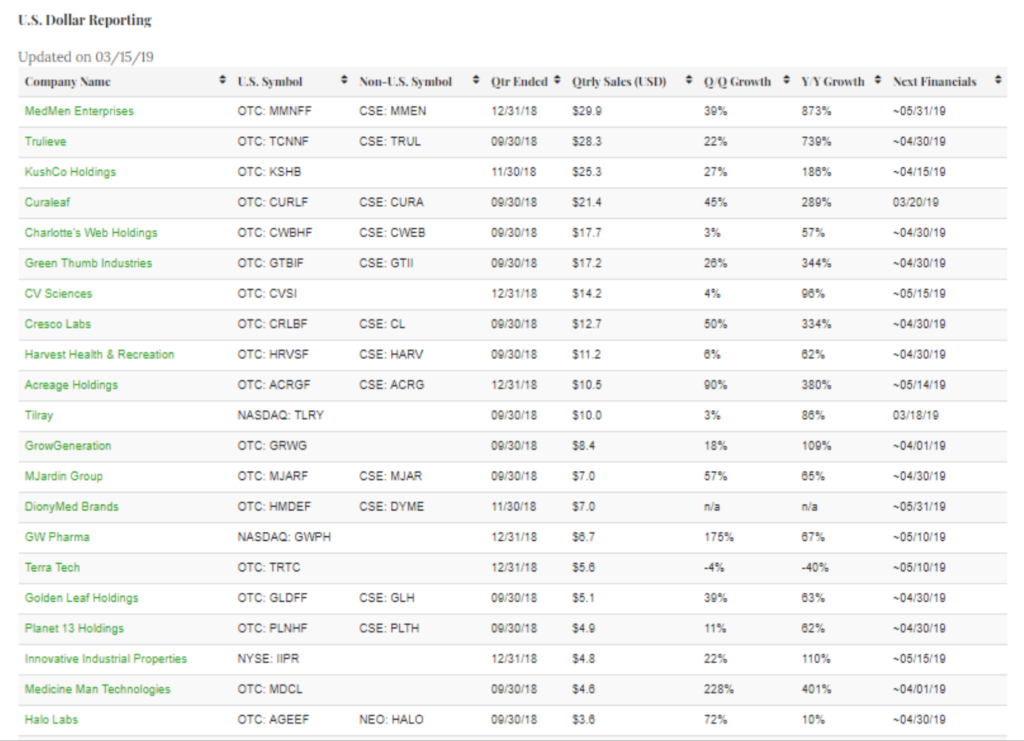Click the Q/Q Growth column header

pos(737,82)
